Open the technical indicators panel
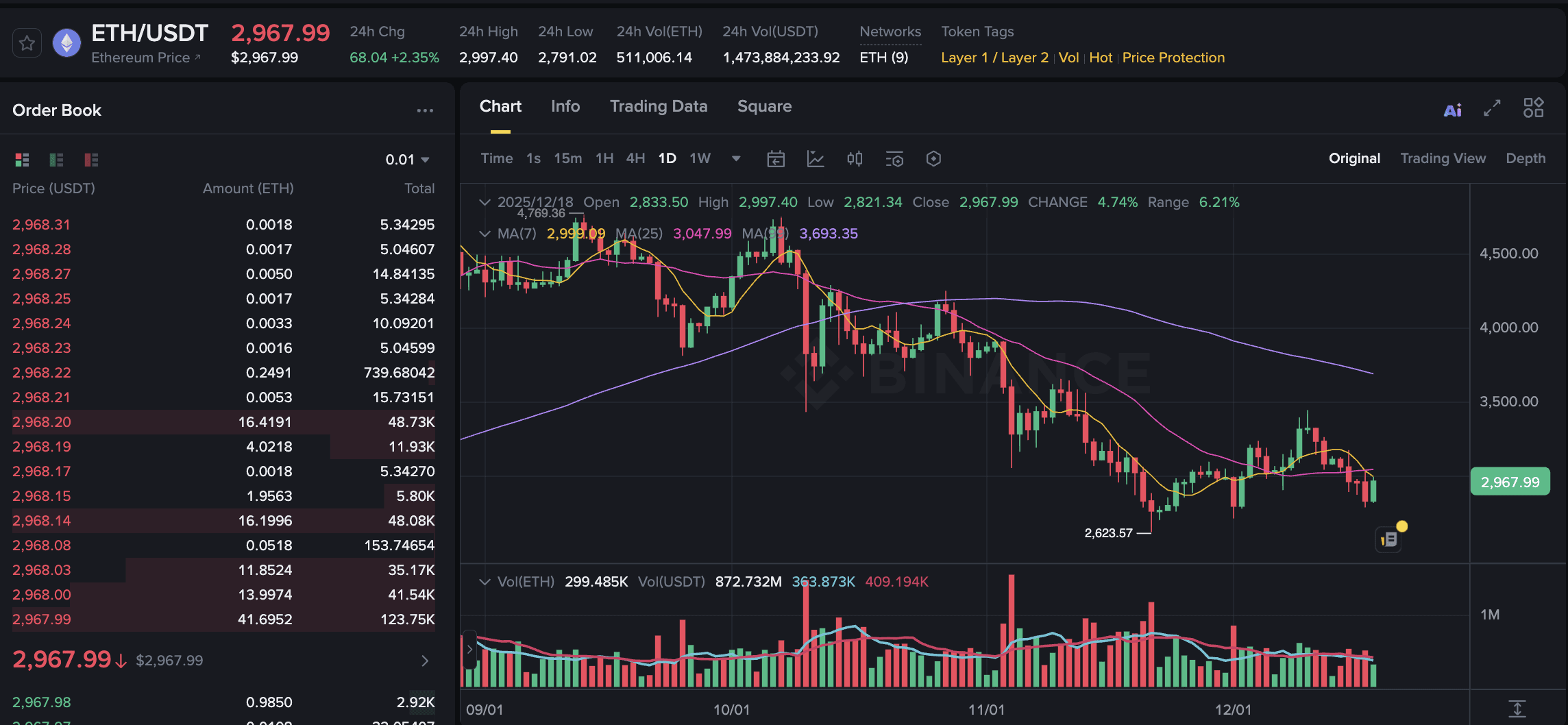 (x=816, y=158)
